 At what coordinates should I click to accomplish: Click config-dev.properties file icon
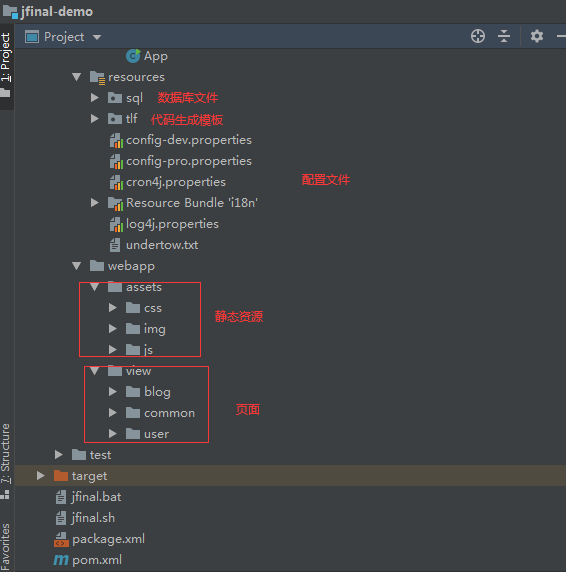click(116, 140)
